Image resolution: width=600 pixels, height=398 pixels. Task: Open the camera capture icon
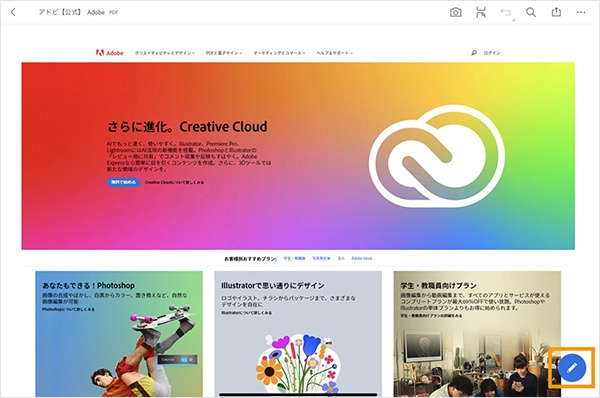(455, 13)
